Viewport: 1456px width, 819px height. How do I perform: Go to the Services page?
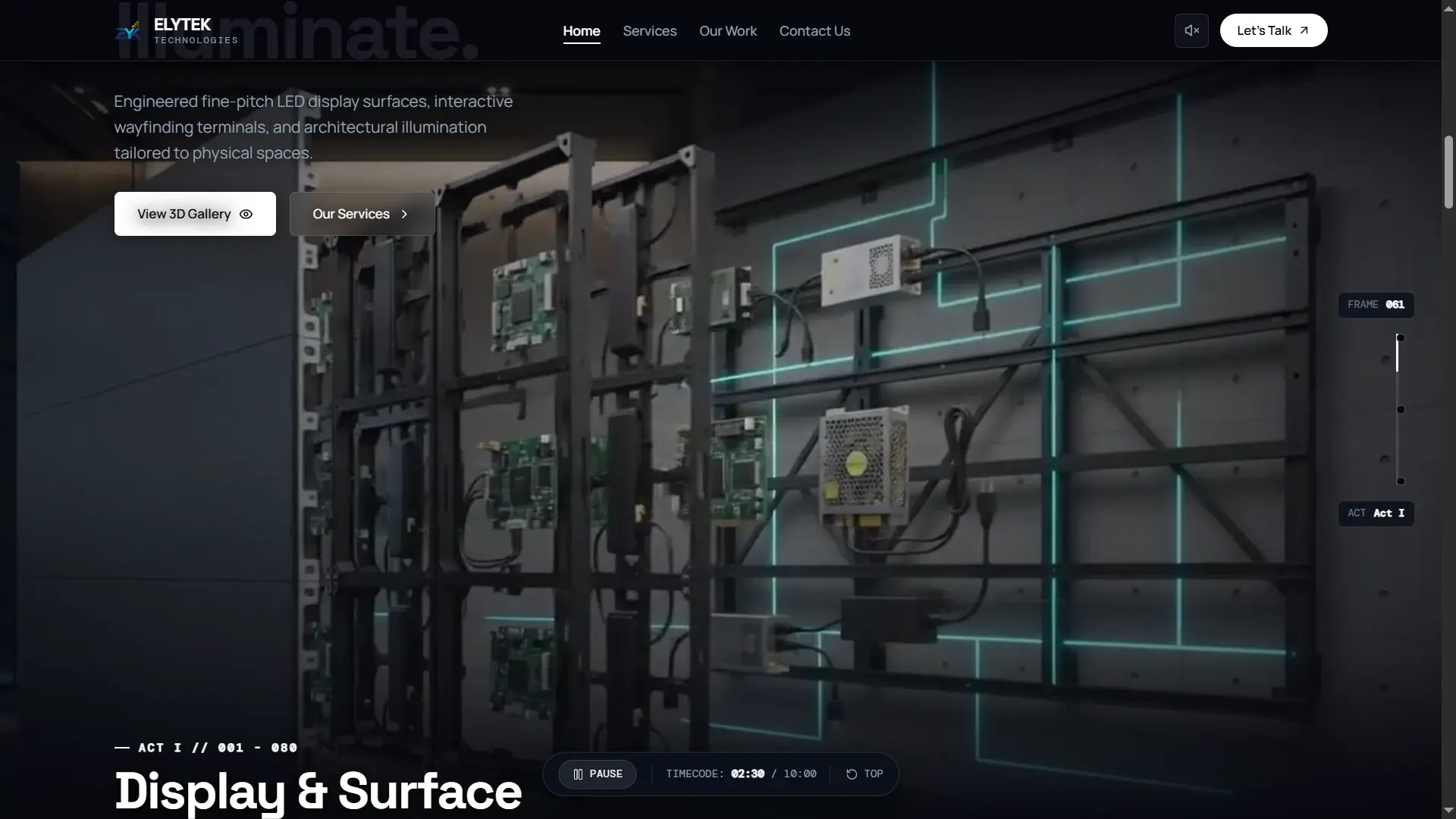[650, 31]
